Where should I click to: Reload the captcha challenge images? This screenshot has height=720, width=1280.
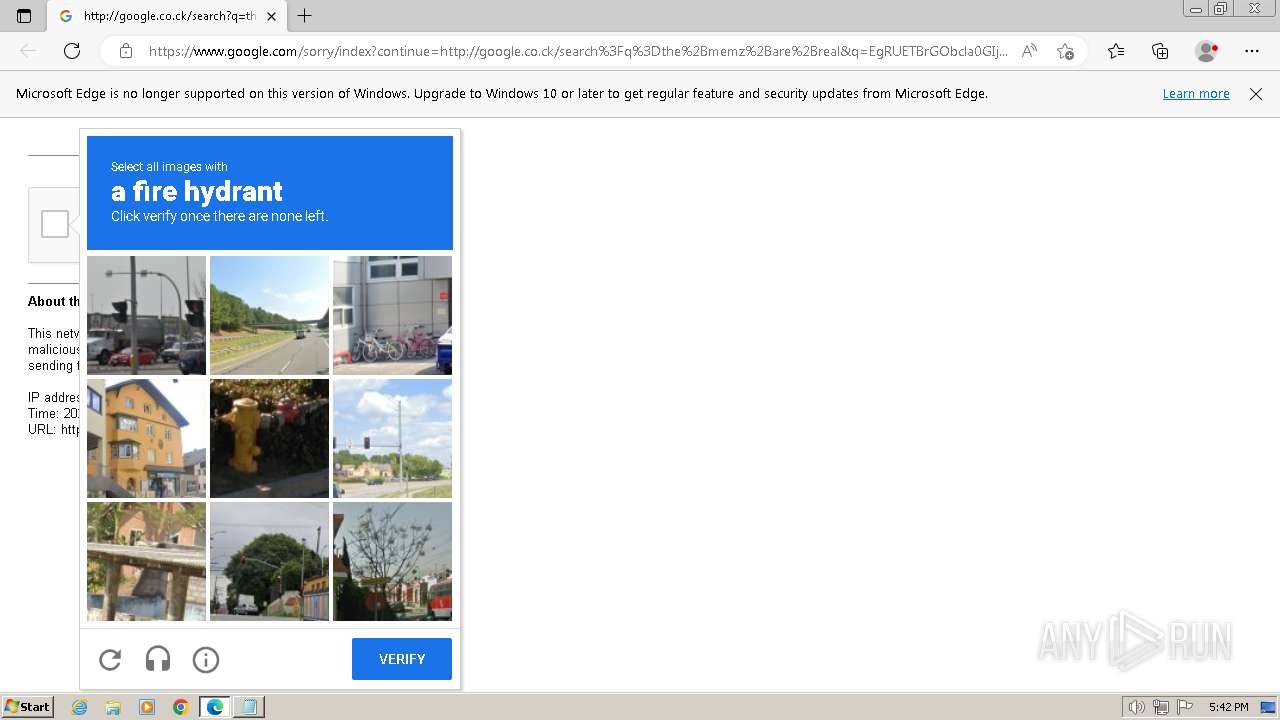[x=110, y=659]
